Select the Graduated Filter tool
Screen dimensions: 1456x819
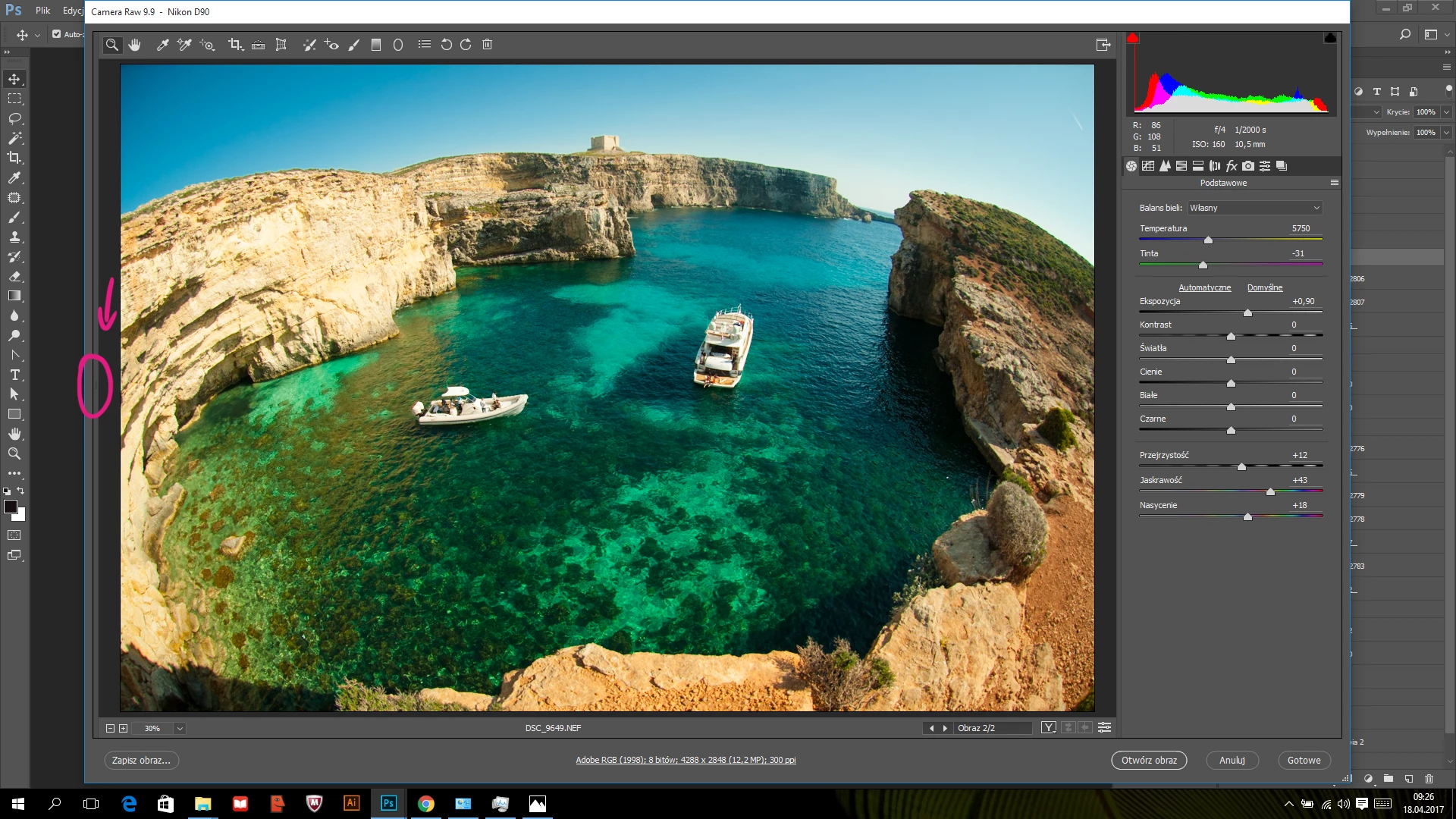375,45
